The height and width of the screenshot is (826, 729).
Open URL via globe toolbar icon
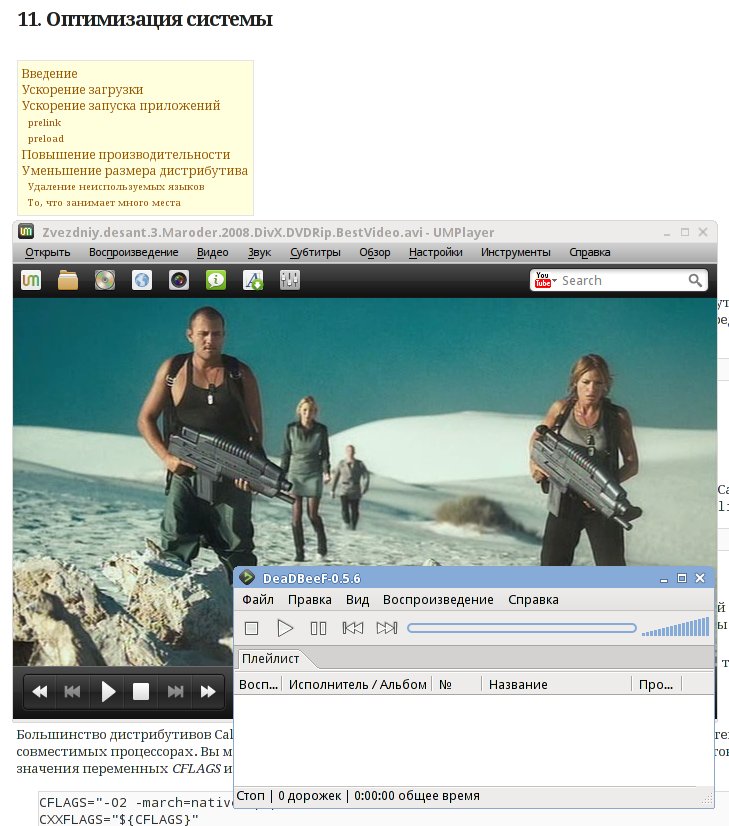pyautogui.click(x=142, y=280)
